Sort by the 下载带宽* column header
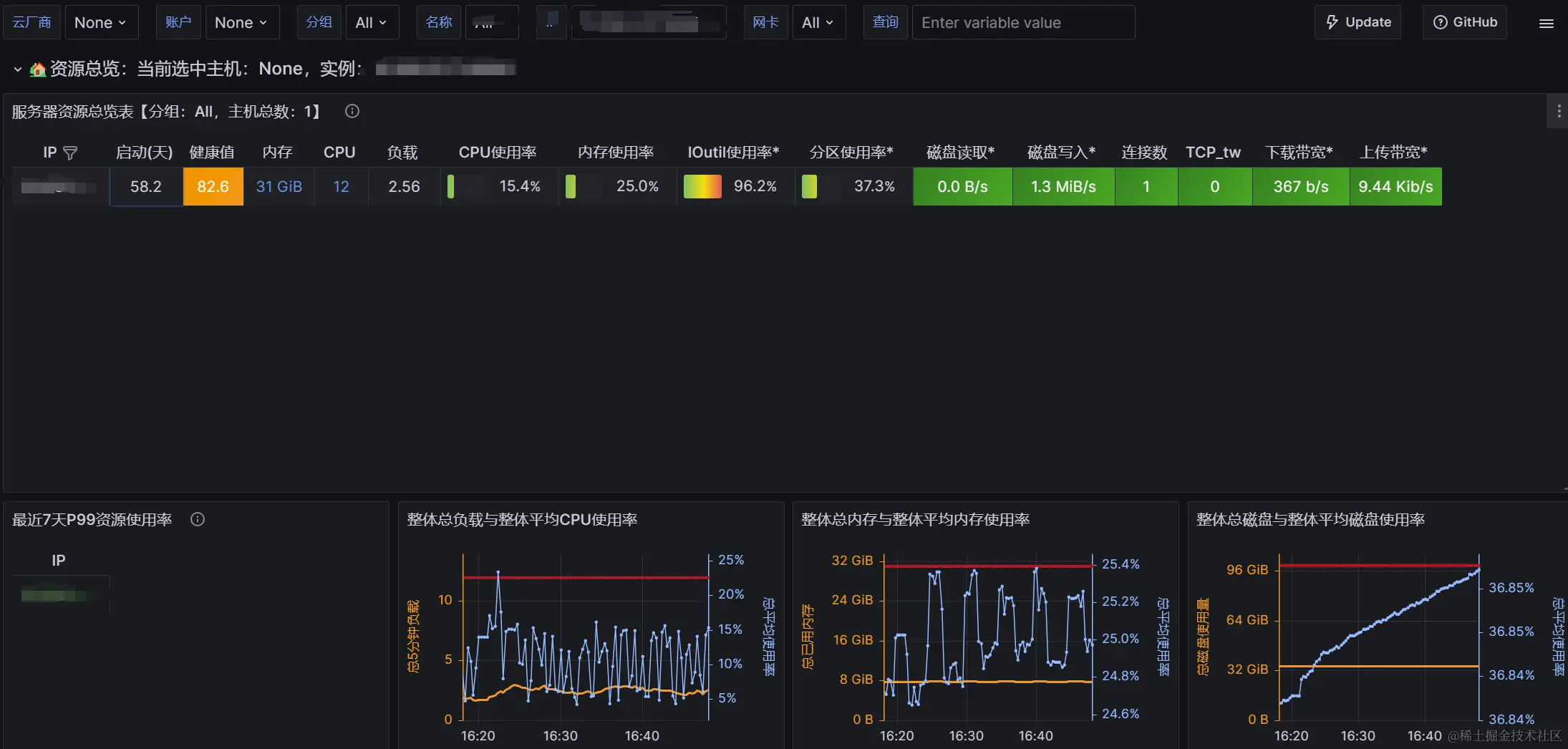The width and height of the screenshot is (1568, 749). tap(1299, 152)
